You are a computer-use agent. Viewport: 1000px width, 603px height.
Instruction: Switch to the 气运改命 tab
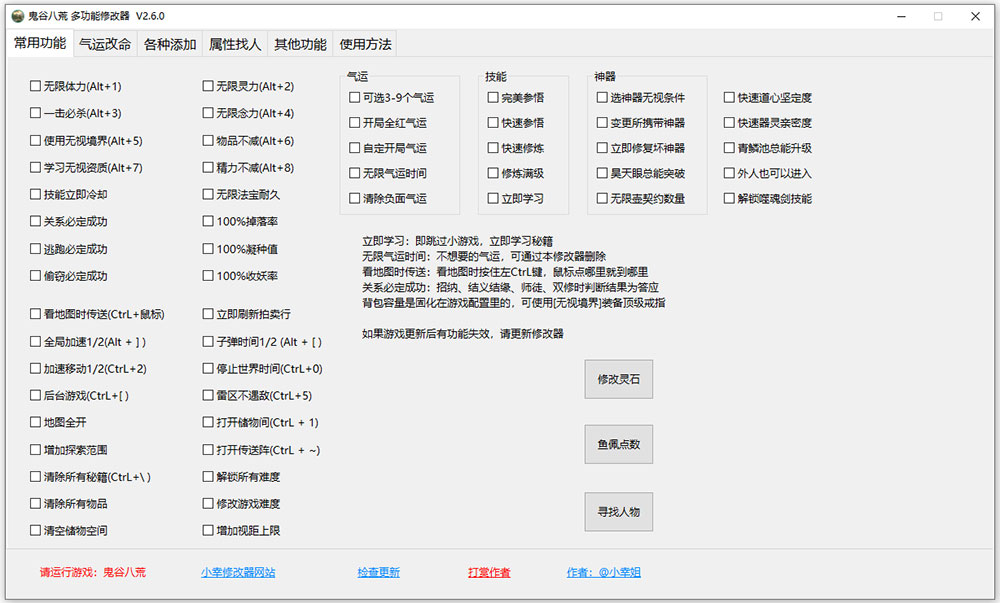[x=105, y=44]
